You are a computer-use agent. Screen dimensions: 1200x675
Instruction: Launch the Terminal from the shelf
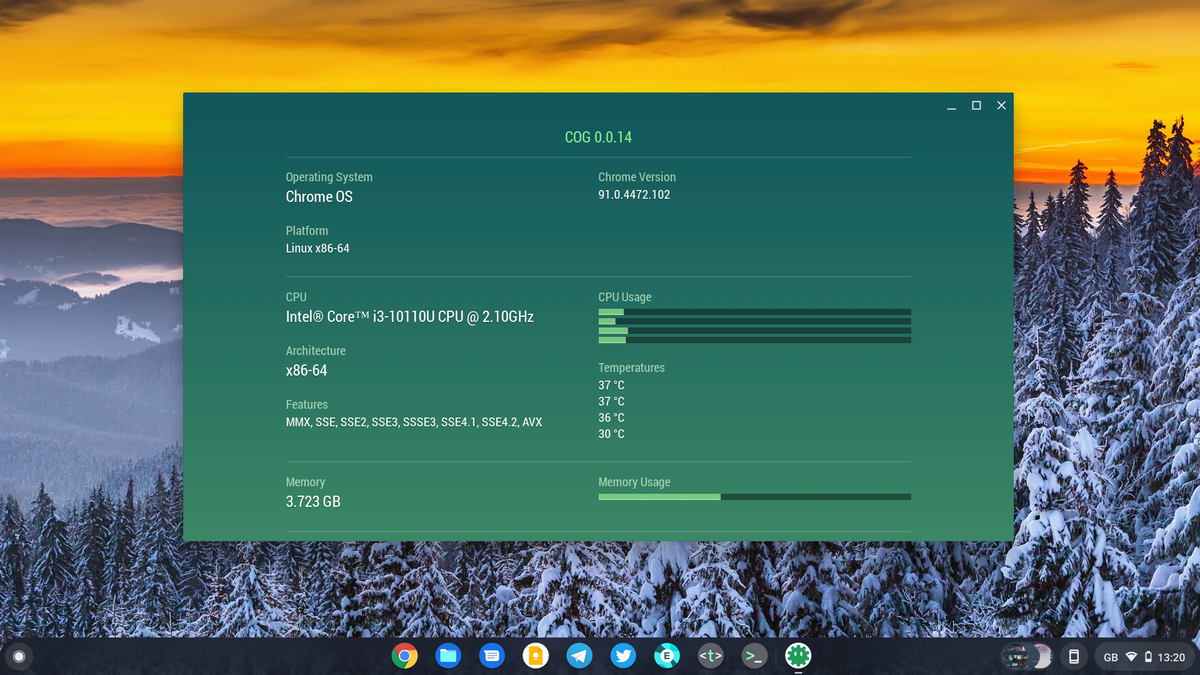pyautogui.click(x=753, y=656)
